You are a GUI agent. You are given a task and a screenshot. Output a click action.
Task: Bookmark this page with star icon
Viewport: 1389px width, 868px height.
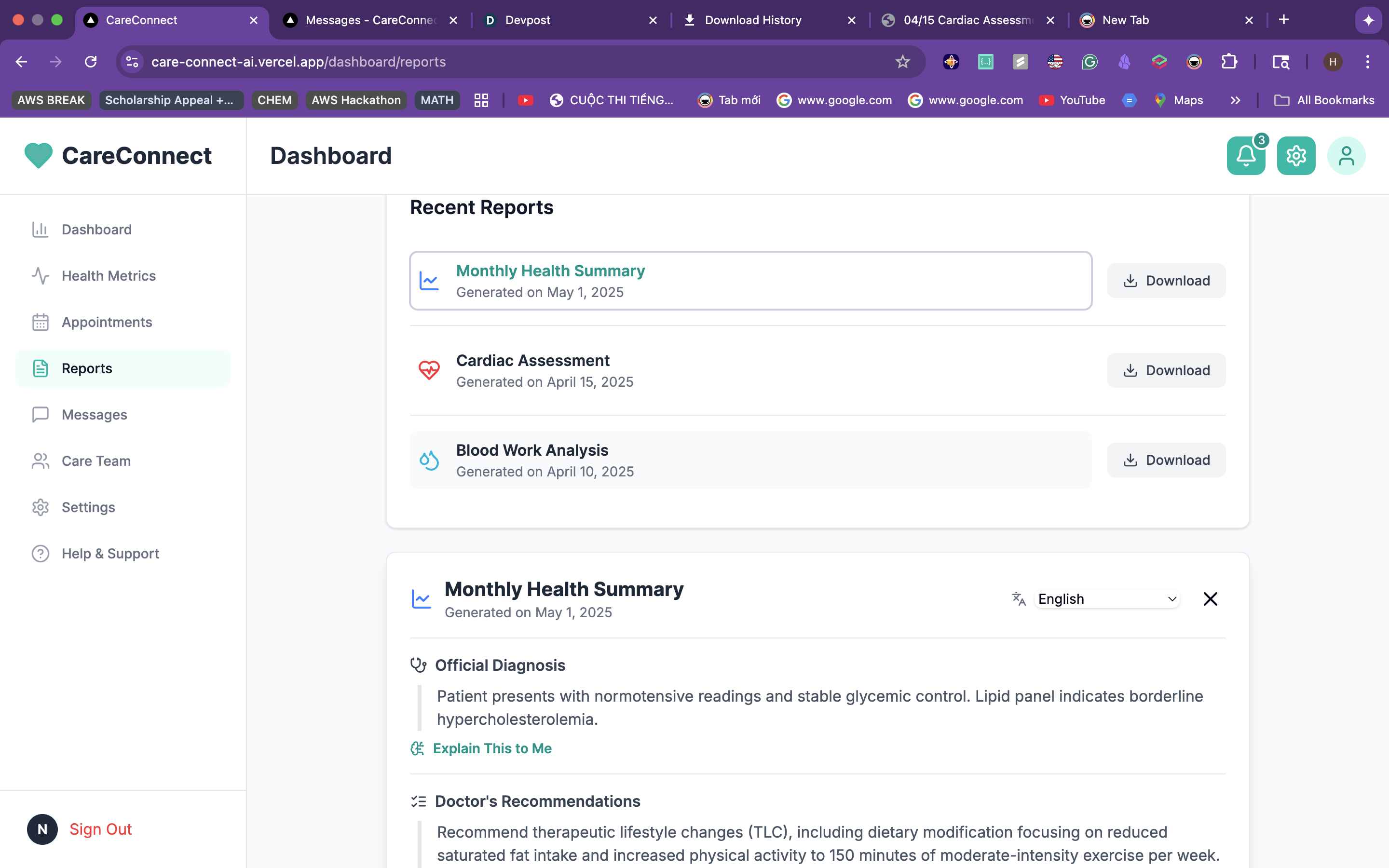pos(902,61)
